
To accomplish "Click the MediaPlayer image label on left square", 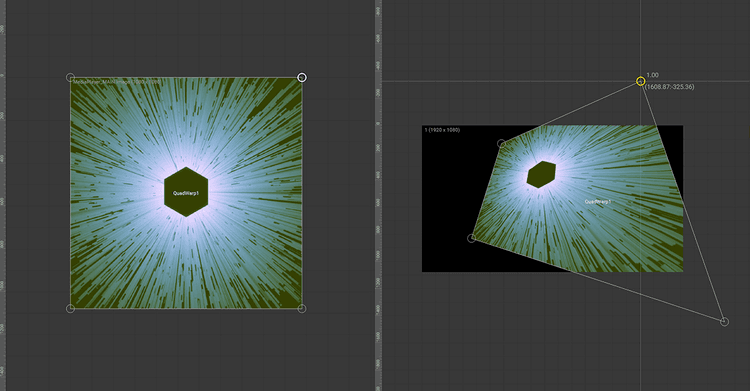I will tap(117, 82).
